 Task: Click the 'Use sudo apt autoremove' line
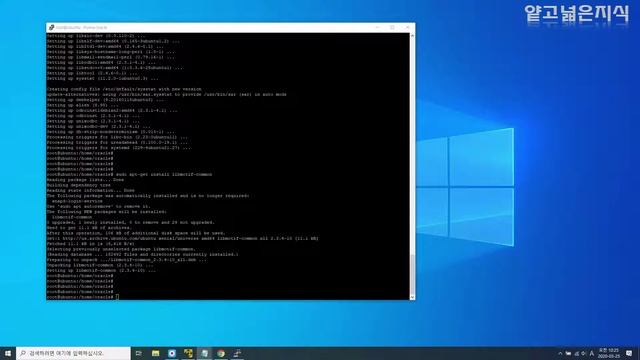[99, 206]
